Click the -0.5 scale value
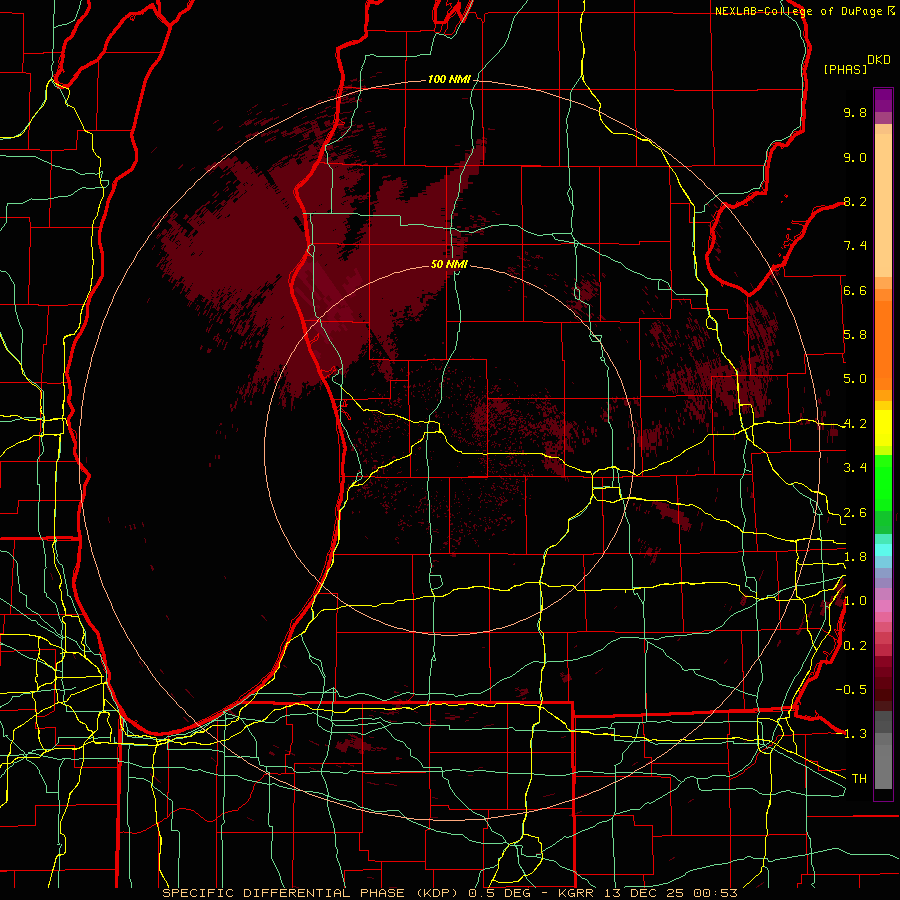 pos(851,690)
